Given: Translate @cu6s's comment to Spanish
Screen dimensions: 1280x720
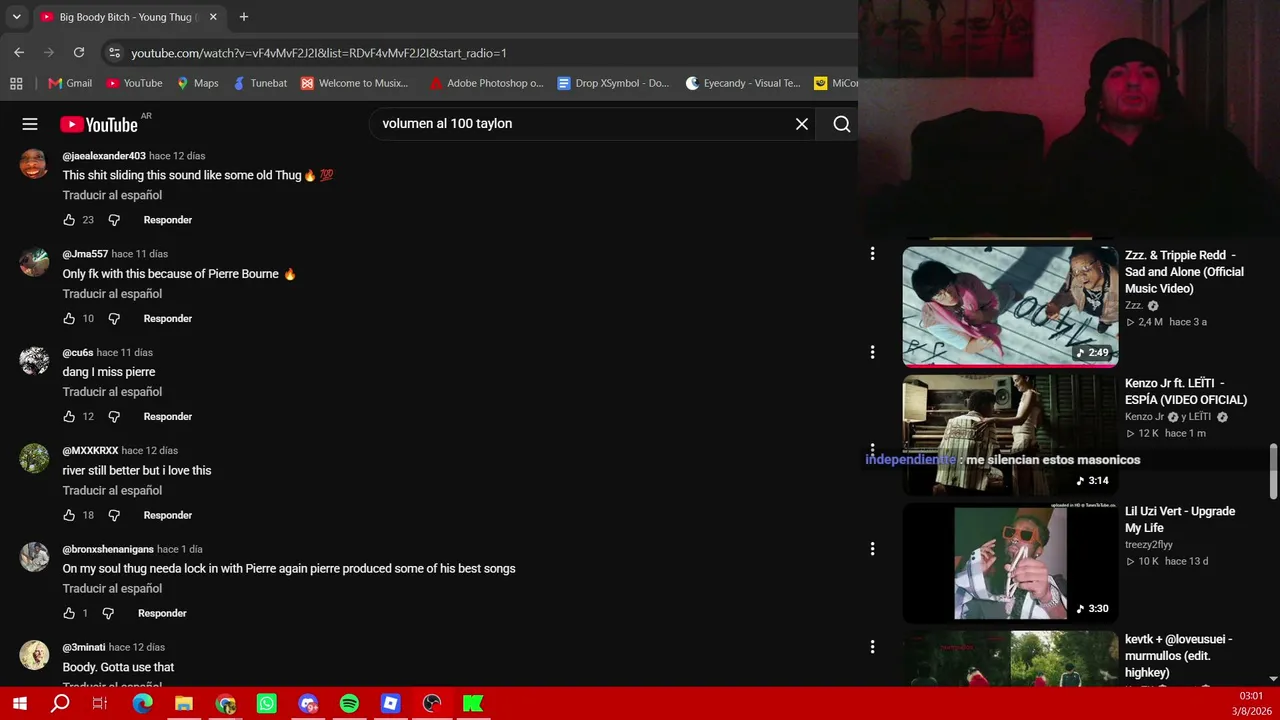Looking at the screenshot, I should click(x=112, y=392).
